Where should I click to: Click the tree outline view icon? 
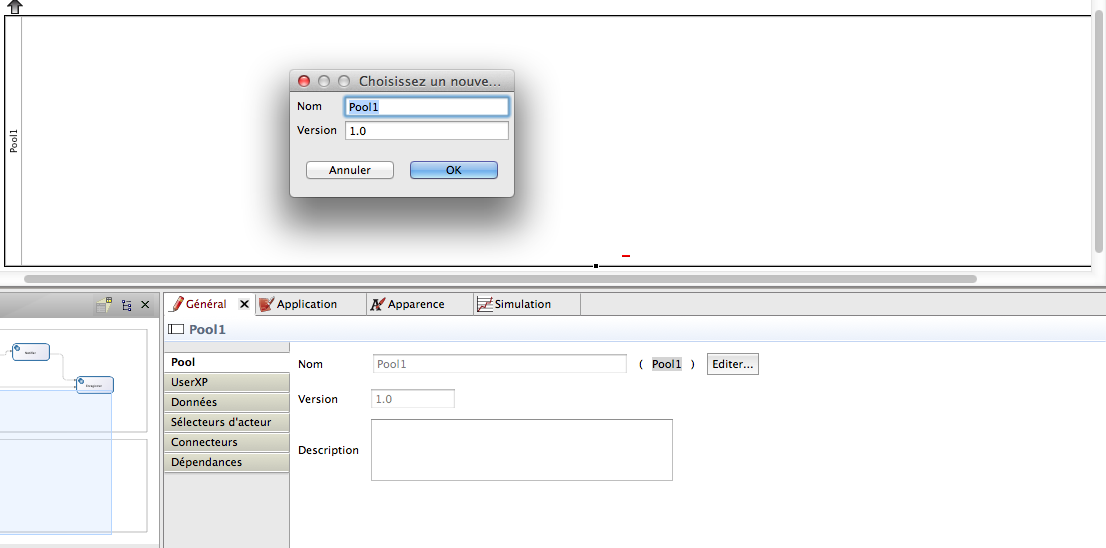(x=127, y=305)
